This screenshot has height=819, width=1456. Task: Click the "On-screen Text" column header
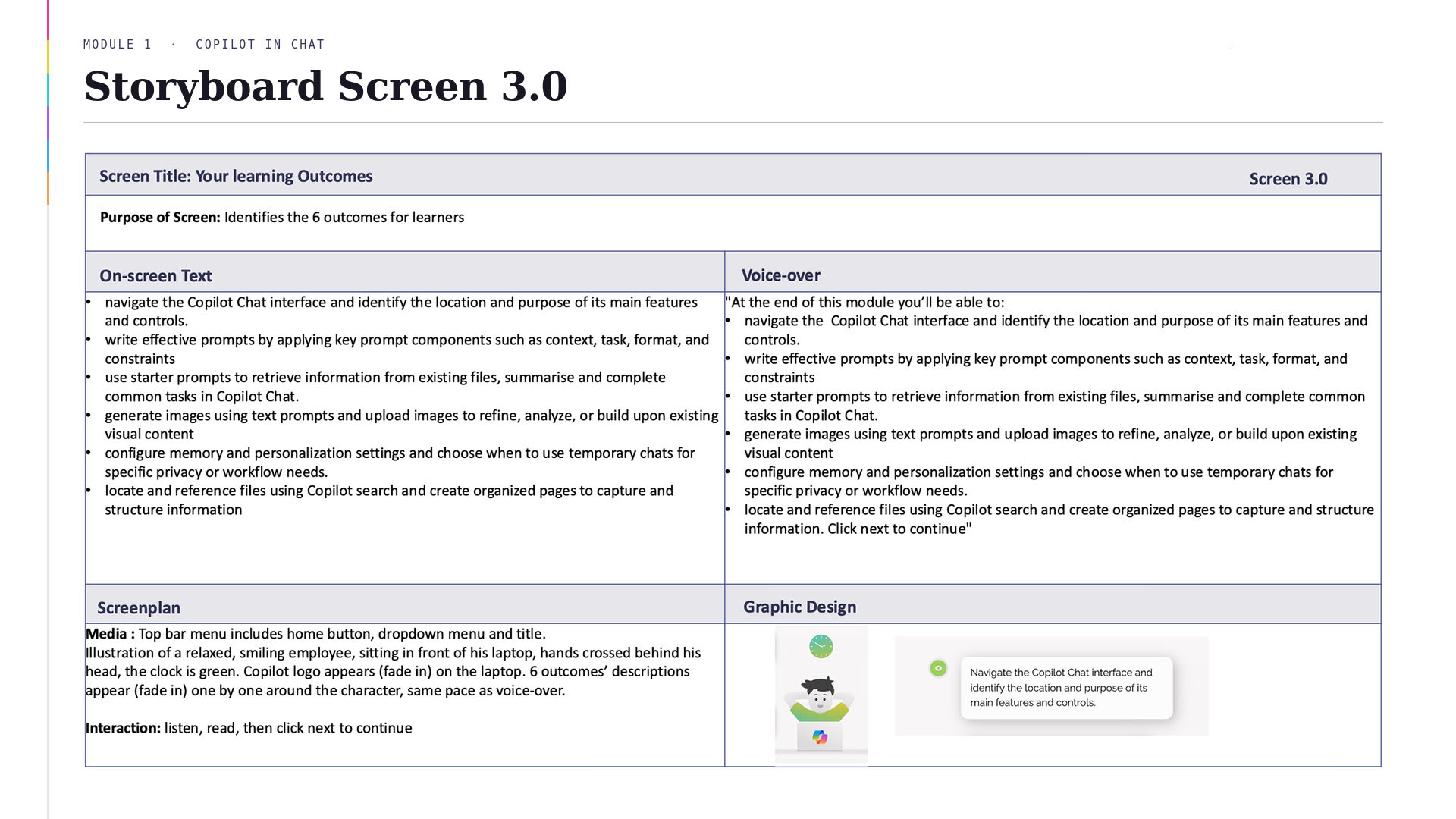[x=155, y=275]
